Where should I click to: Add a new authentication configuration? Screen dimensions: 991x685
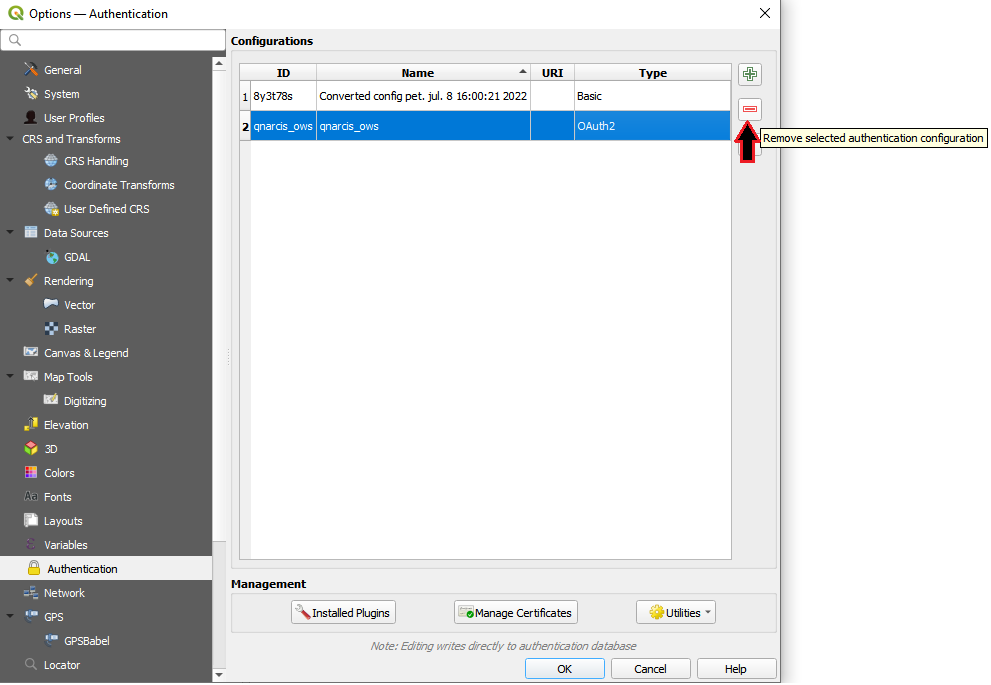tap(749, 73)
